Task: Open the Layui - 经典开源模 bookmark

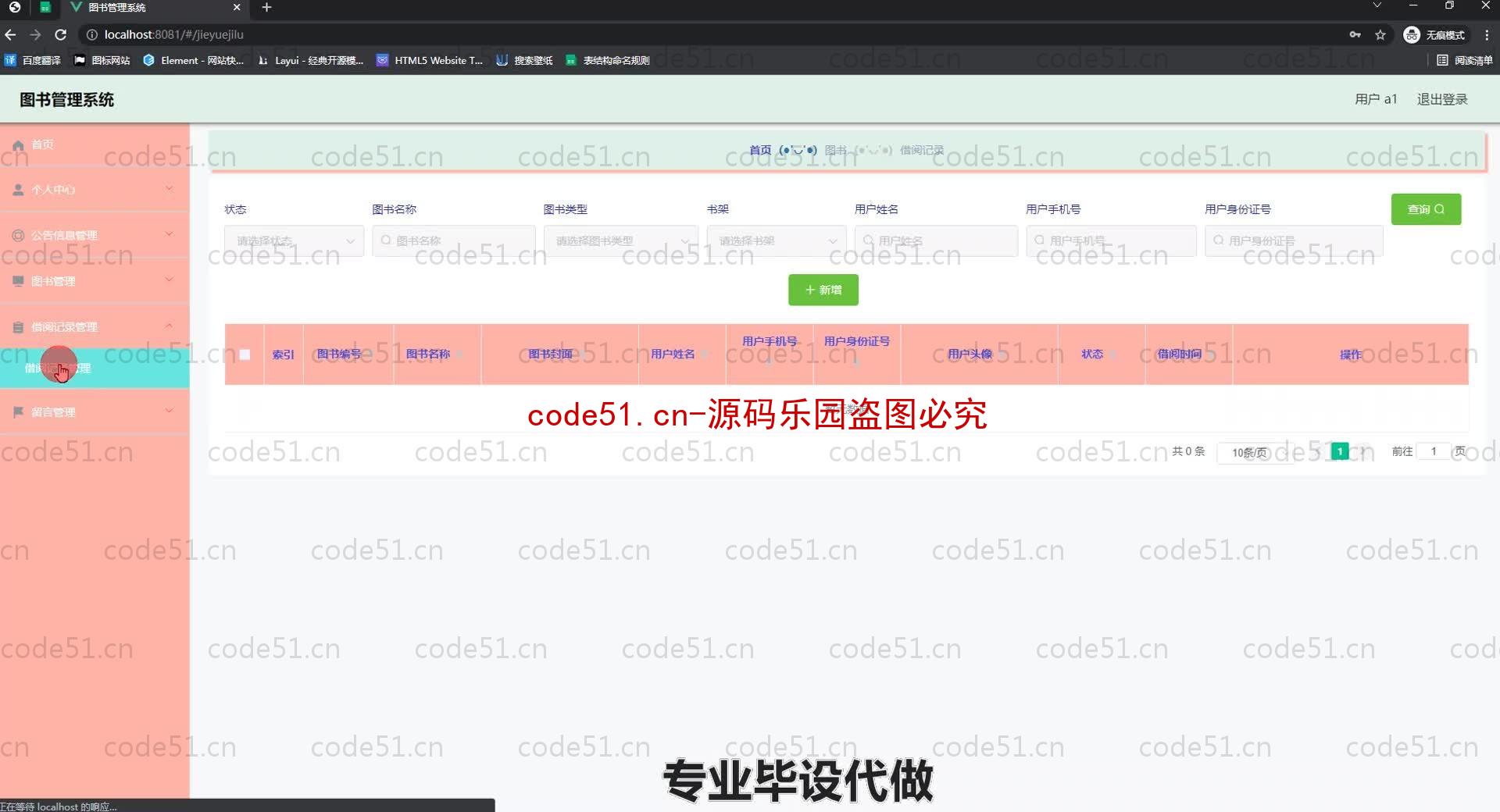Action: [310, 60]
